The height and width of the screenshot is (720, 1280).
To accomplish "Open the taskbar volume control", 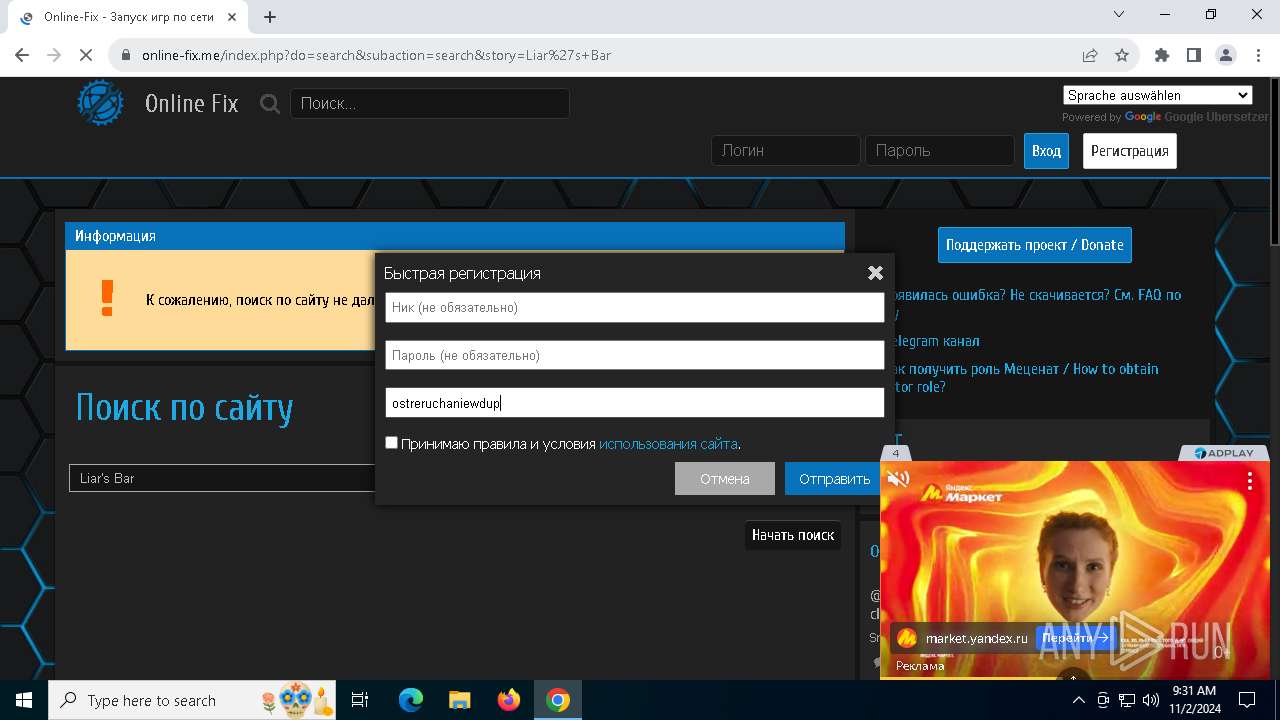I will point(1150,700).
